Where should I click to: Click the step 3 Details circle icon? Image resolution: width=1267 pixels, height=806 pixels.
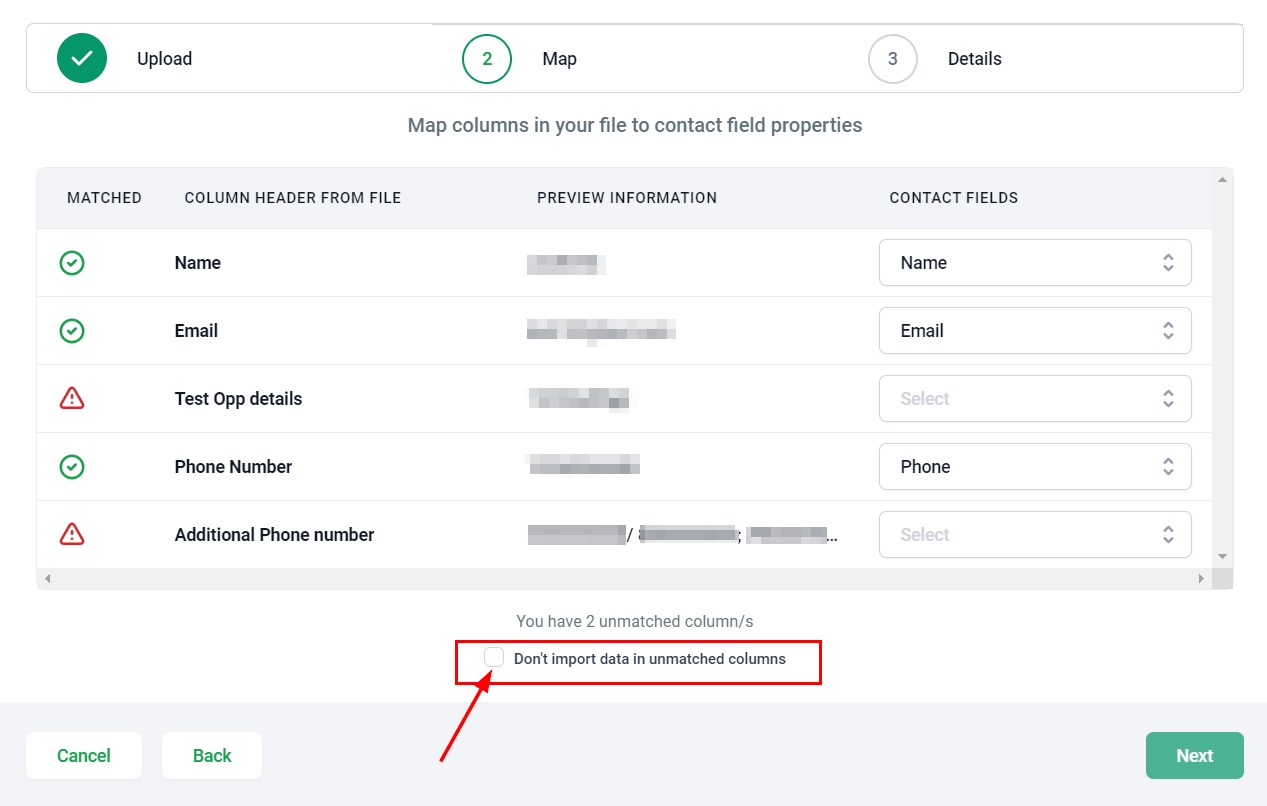893,59
